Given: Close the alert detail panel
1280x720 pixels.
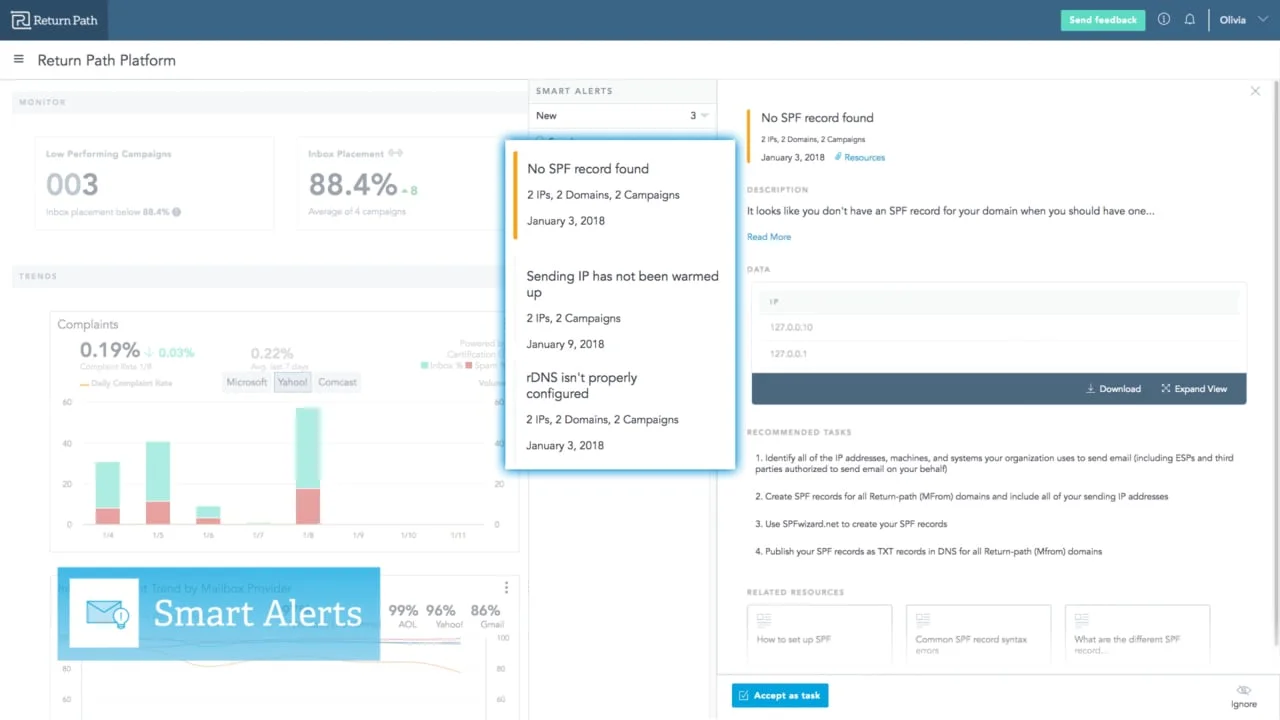Looking at the screenshot, I should coord(1255,91).
